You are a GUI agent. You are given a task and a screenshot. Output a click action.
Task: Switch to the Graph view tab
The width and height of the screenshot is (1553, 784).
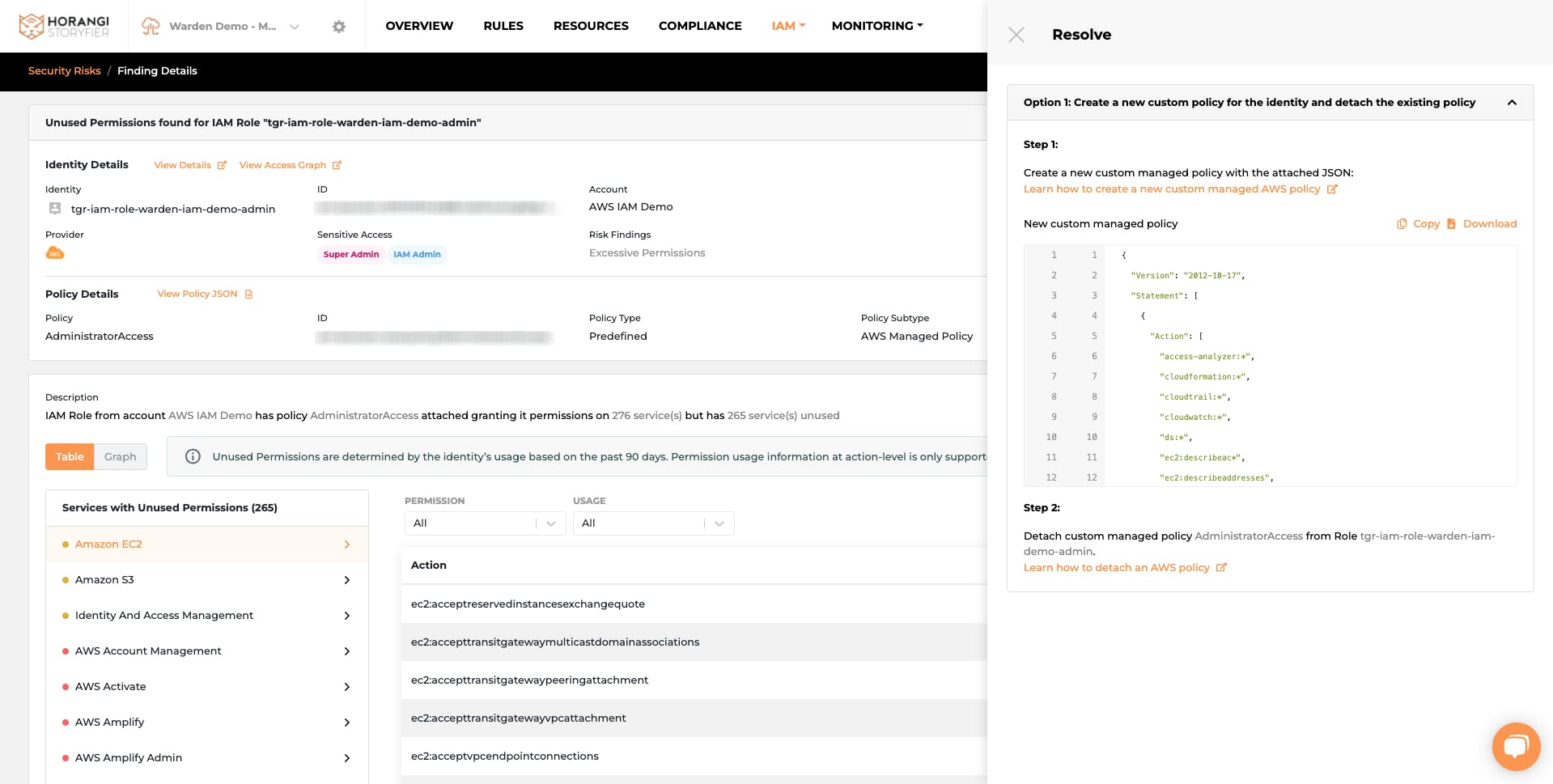tap(121, 456)
